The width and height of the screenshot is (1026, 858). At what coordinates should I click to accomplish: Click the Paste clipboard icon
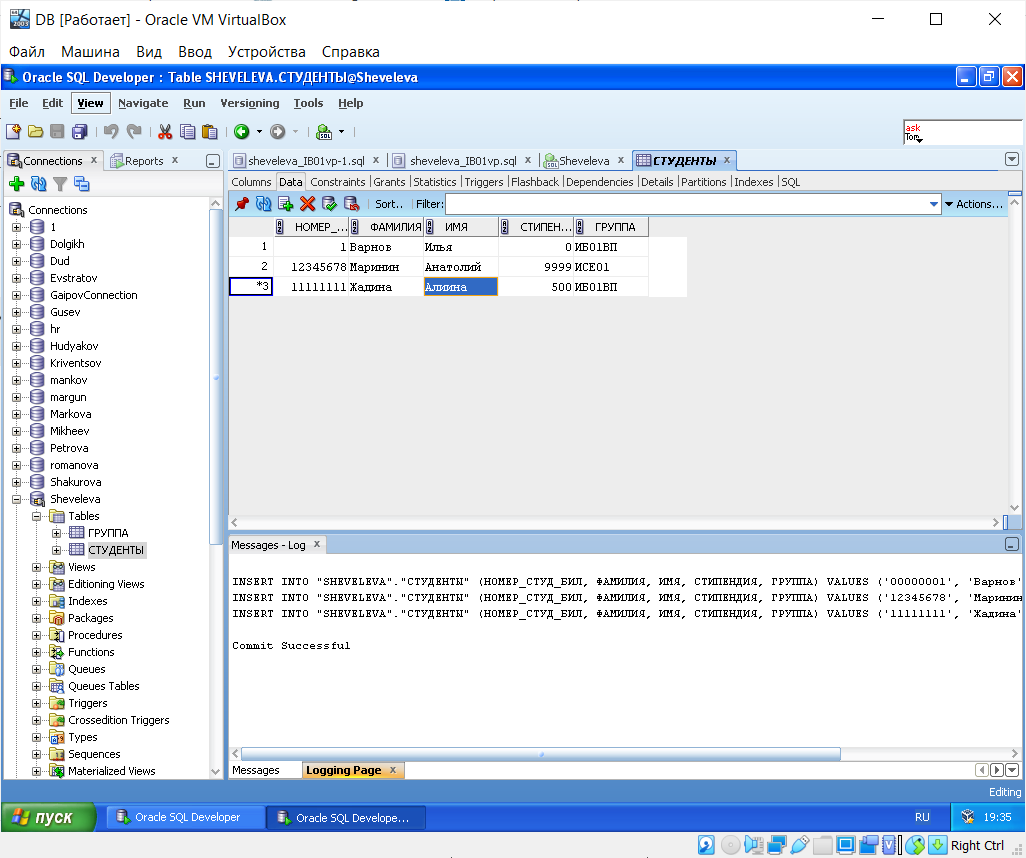coord(209,132)
